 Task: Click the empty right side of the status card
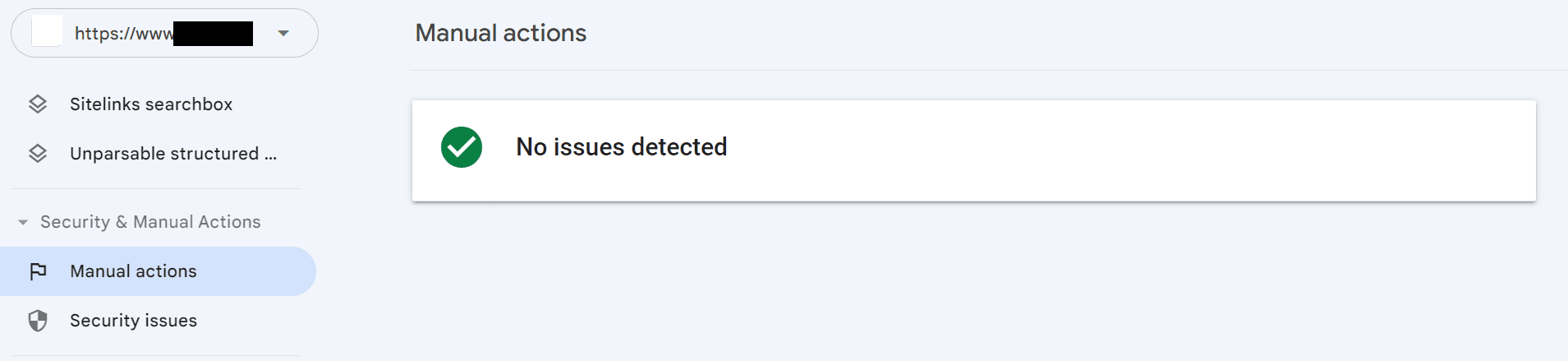coord(1232,150)
